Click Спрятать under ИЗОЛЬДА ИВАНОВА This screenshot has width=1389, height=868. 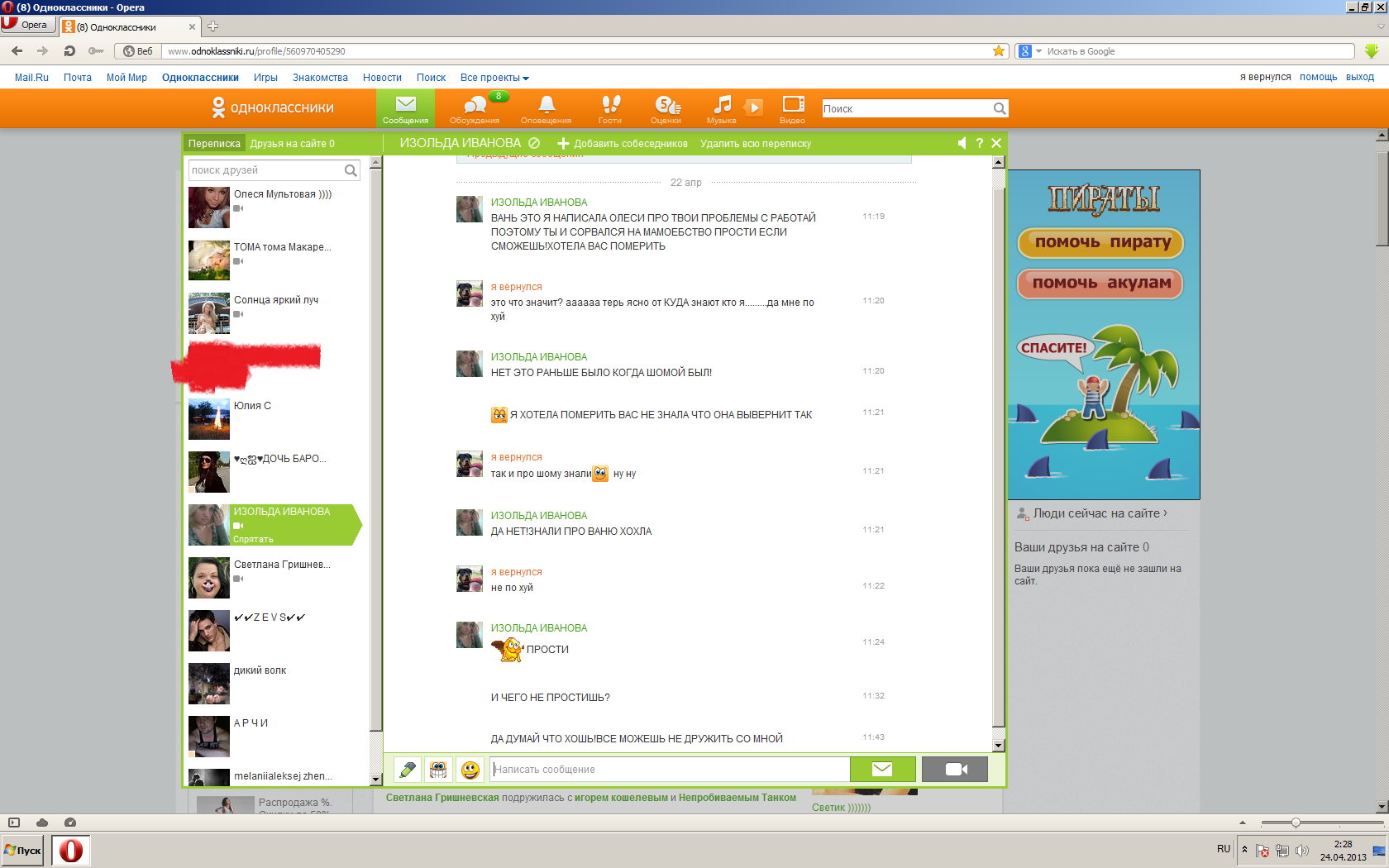tap(253, 539)
